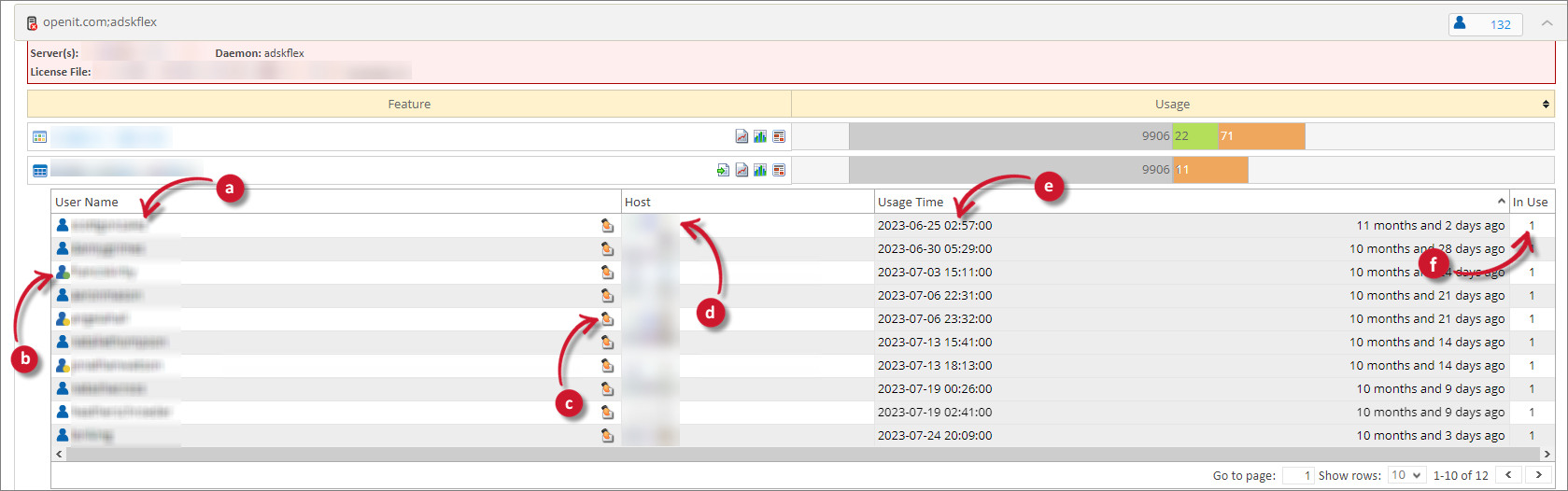This screenshot has width=1568, height=491.
Task: Click the user action icon in the 2023-07-06 23:32:00 row
Action: (607, 318)
